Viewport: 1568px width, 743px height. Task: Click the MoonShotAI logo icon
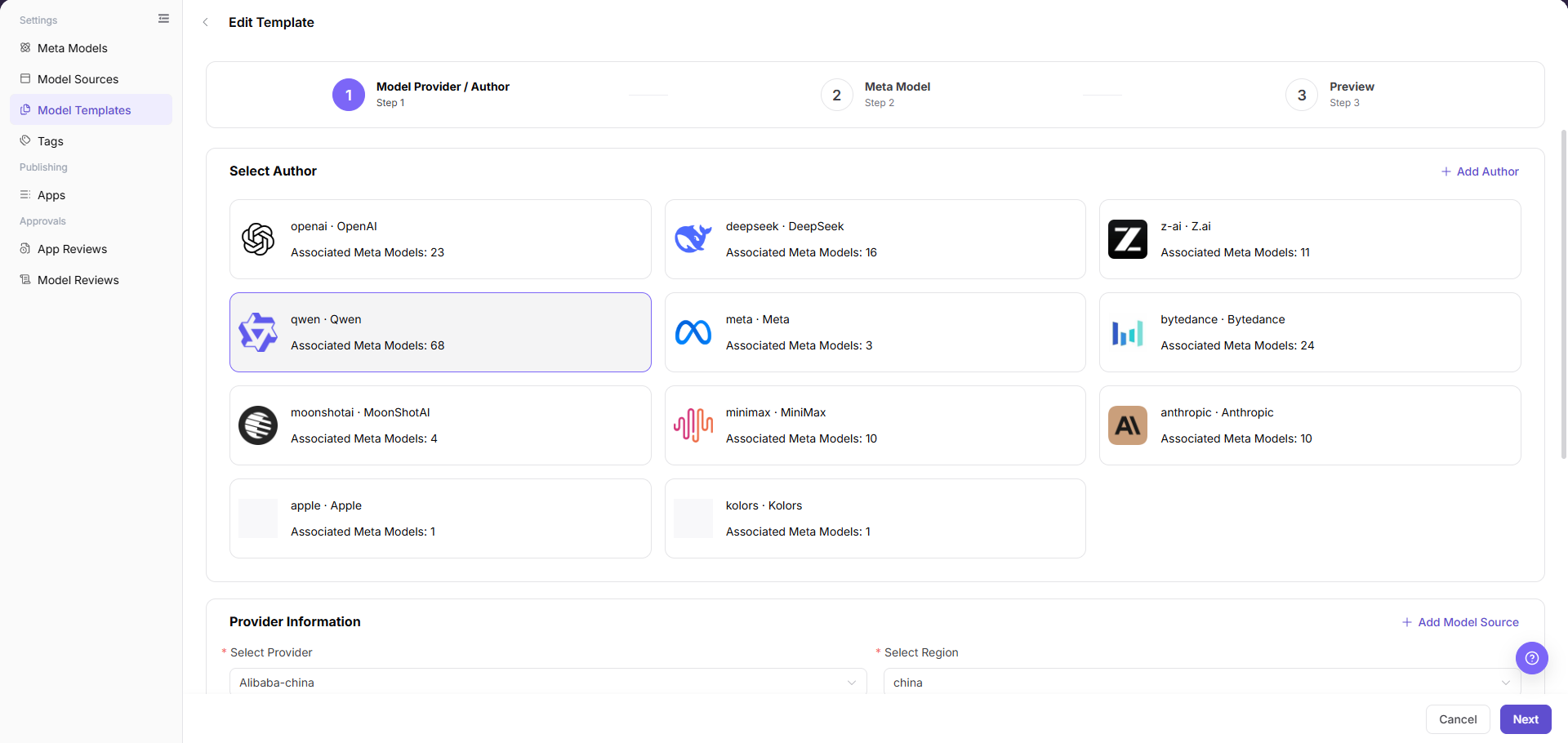point(258,425)
